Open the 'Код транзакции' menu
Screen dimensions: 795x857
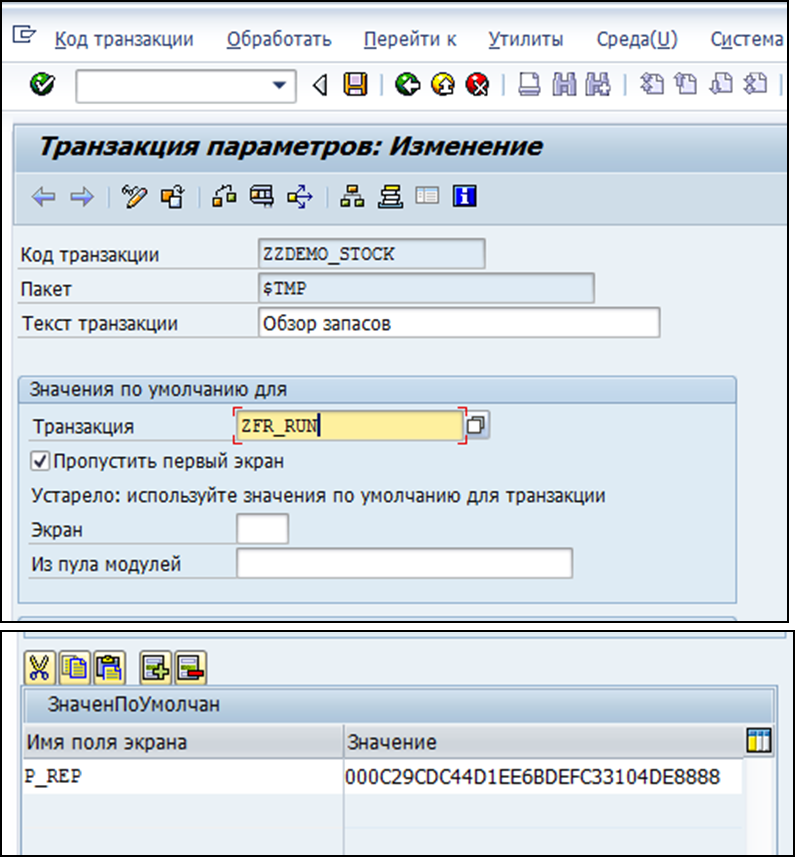(123, 40)
